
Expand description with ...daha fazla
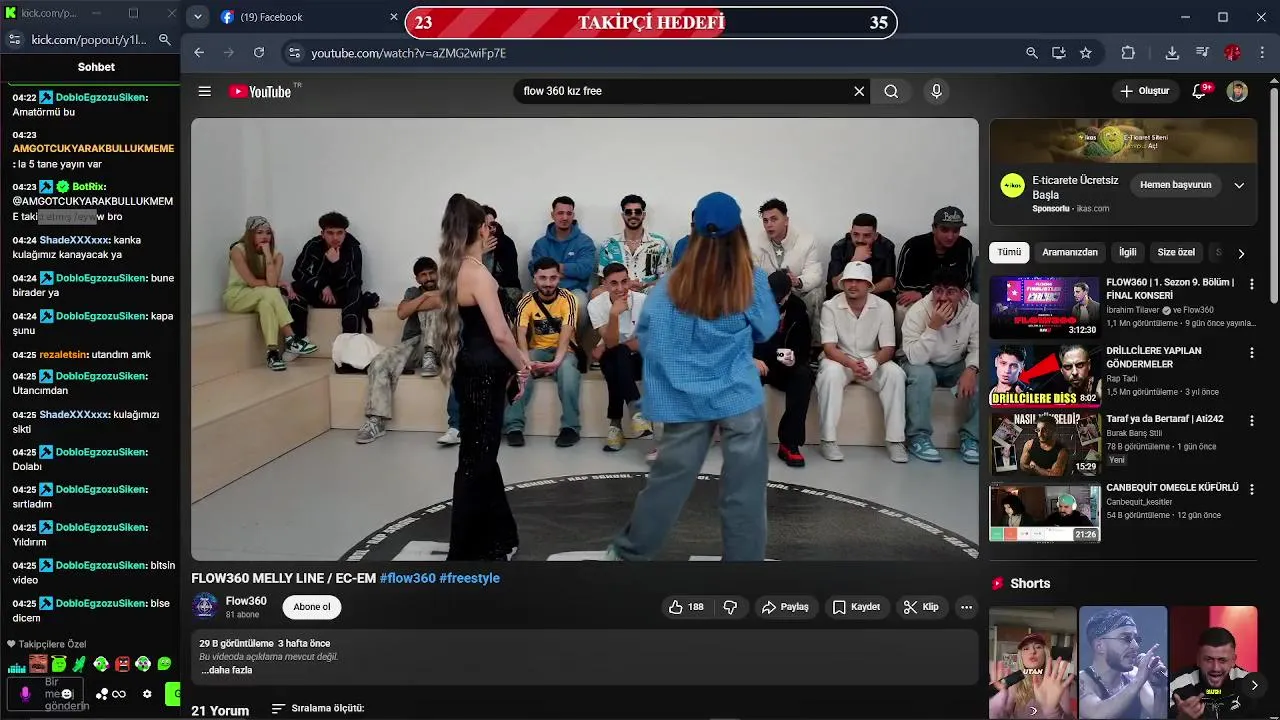pos(226,670)
